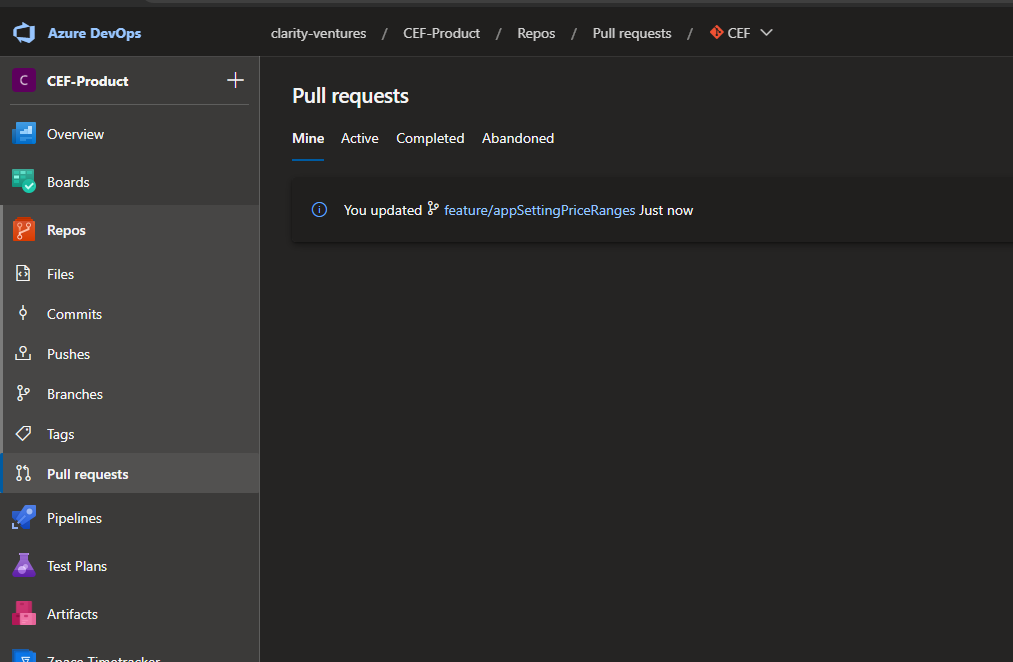Click the "Pull requests" page heading

[350, 96]
